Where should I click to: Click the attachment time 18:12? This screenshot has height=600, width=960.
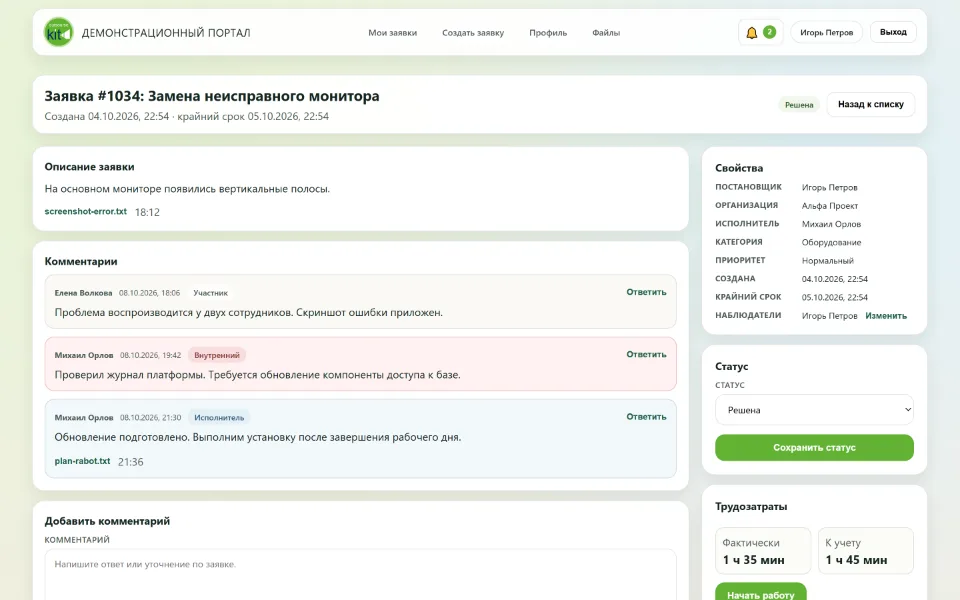pos(147,212)
